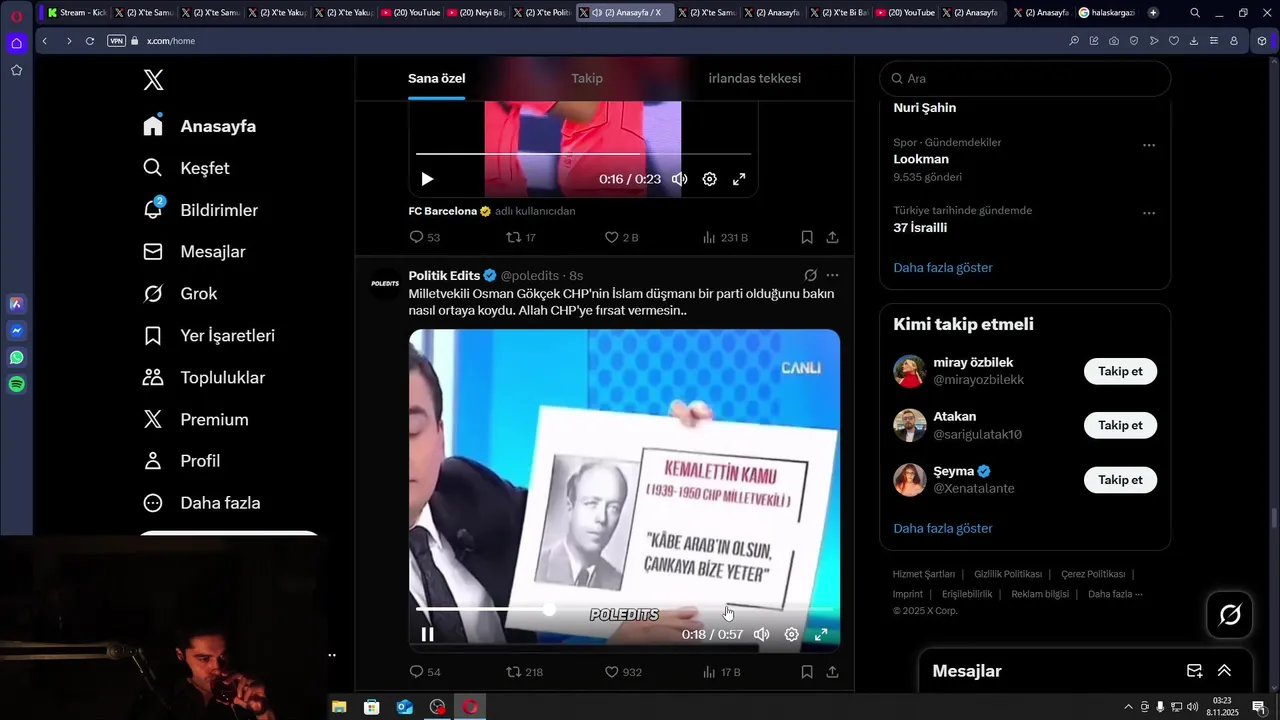Expand the Daha fazla menu in the sidebar
The width and height of the screenshot is (1280, 720).
(x=201, y=503)
